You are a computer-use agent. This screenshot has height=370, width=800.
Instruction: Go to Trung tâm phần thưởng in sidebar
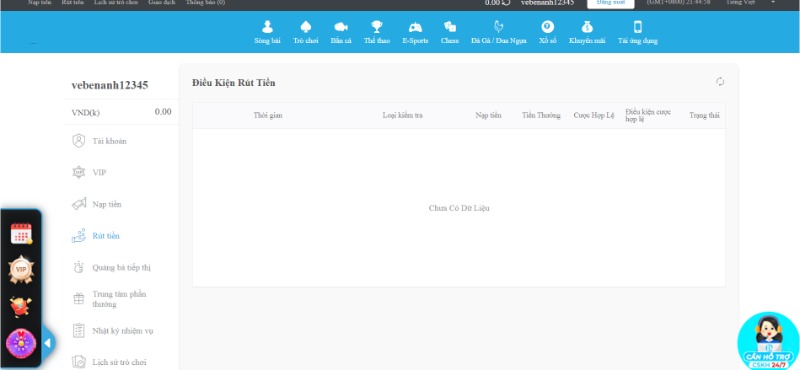[119, 299]
